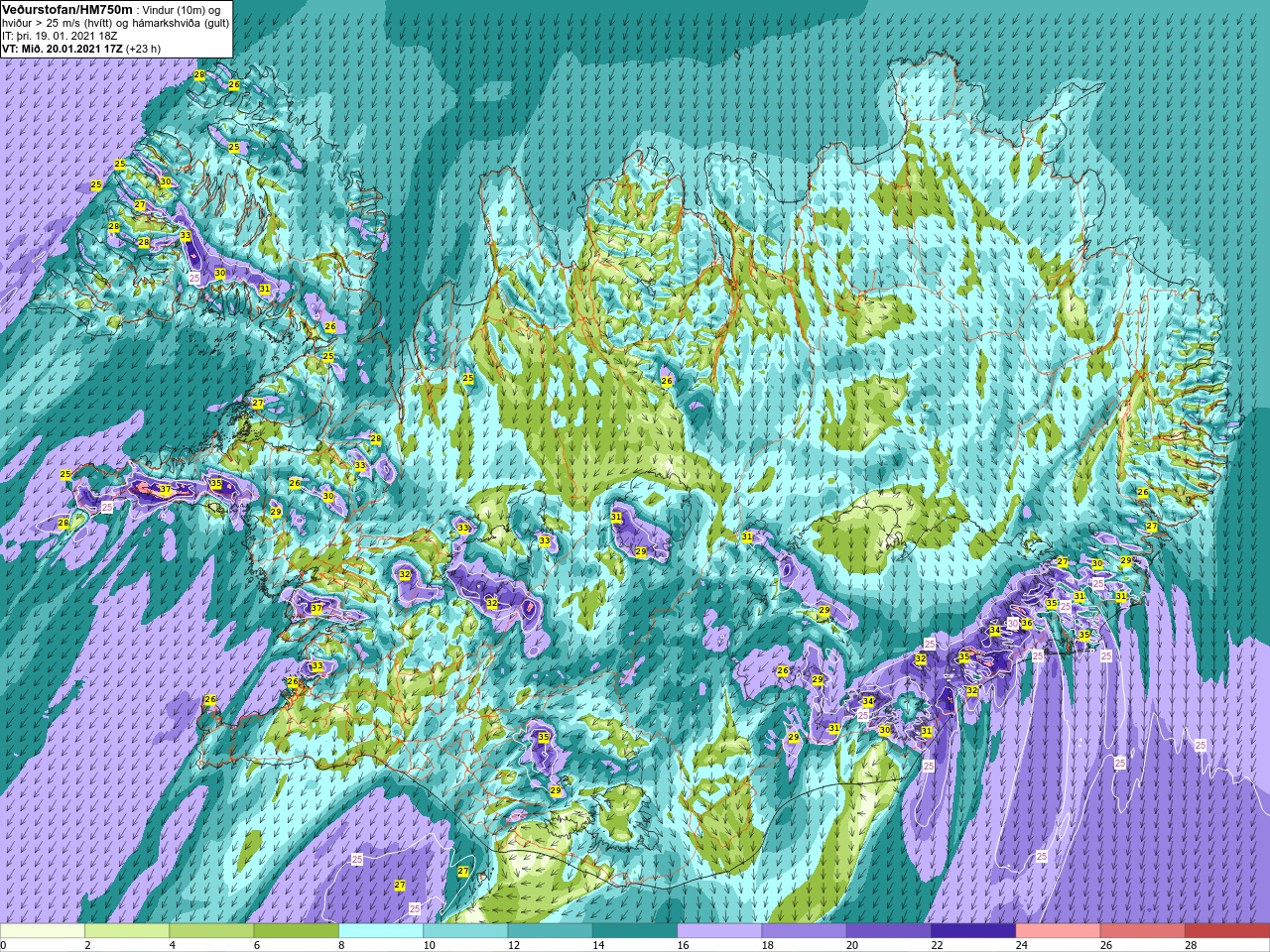Select the salmon 26–28 m/s legend swatch
This screenshot has width=1270, height=952.
pyautogui.click(x=1142, y=931)
